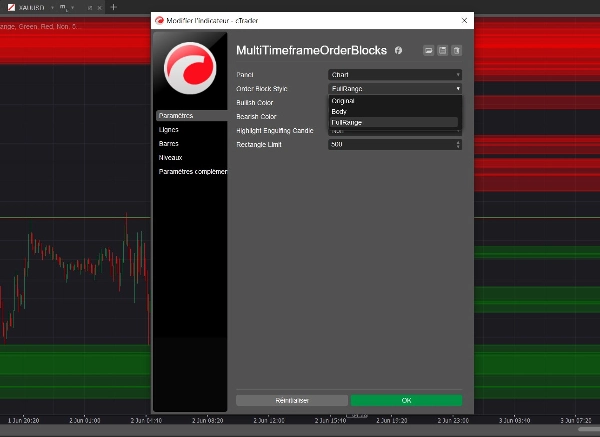
Task: Increase Rectangle Limit with up stepper arrow
Action: [458, 142]
